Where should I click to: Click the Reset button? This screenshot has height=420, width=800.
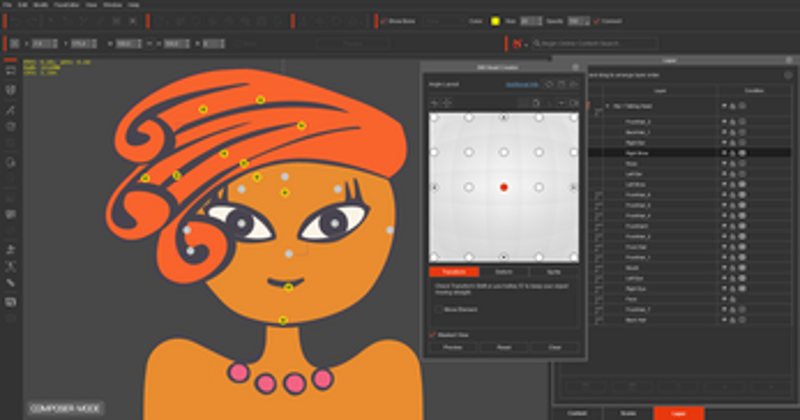504,348
